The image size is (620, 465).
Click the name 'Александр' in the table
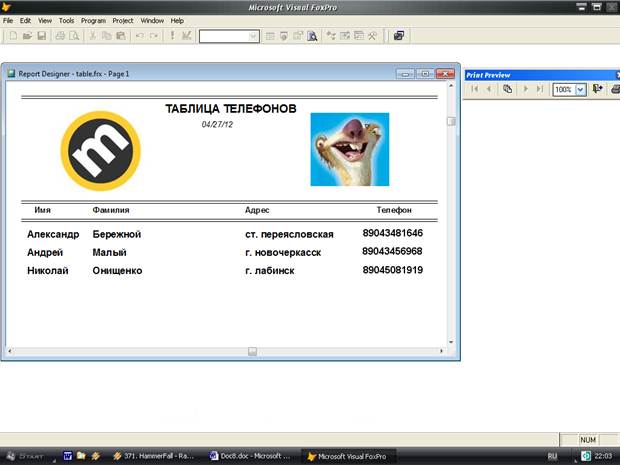(53, 234)
